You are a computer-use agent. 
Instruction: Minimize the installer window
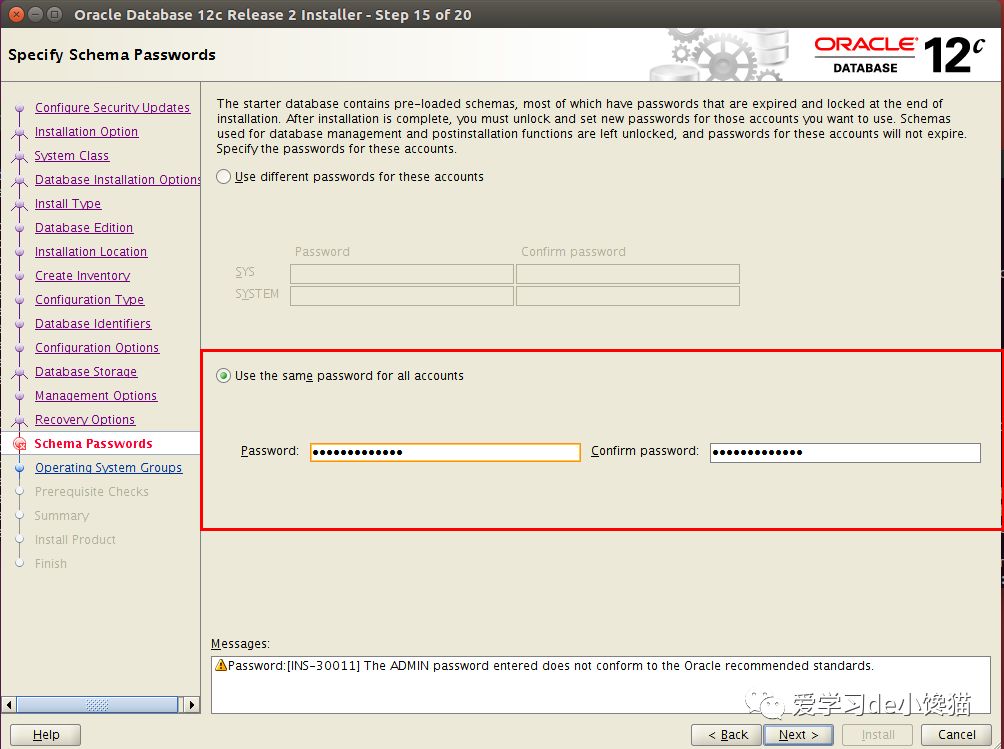tap(36, 14)
